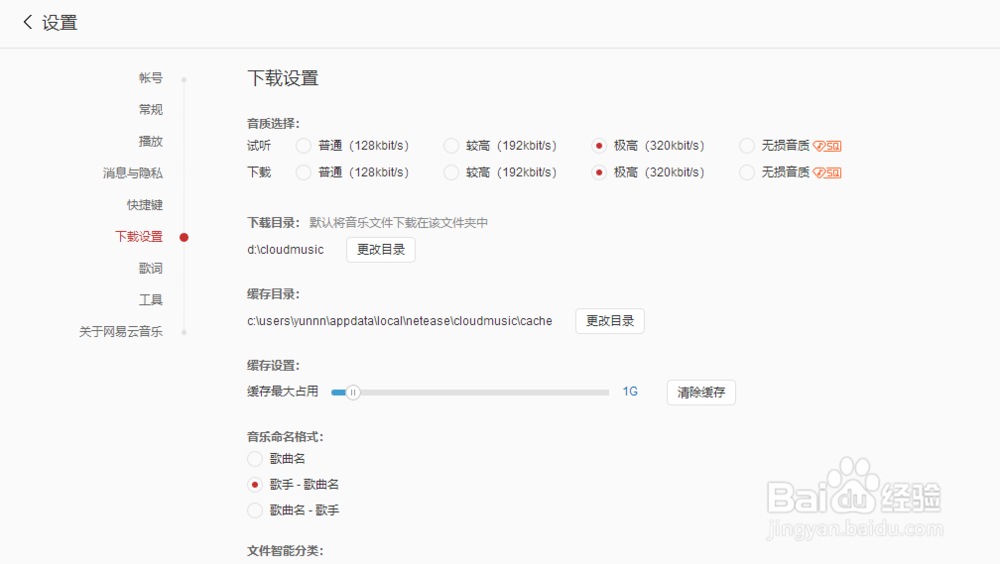Screen dimensions: 1000x564
Task: Choose 歌曲名 naming format
Action: click(x=255, y=459)
